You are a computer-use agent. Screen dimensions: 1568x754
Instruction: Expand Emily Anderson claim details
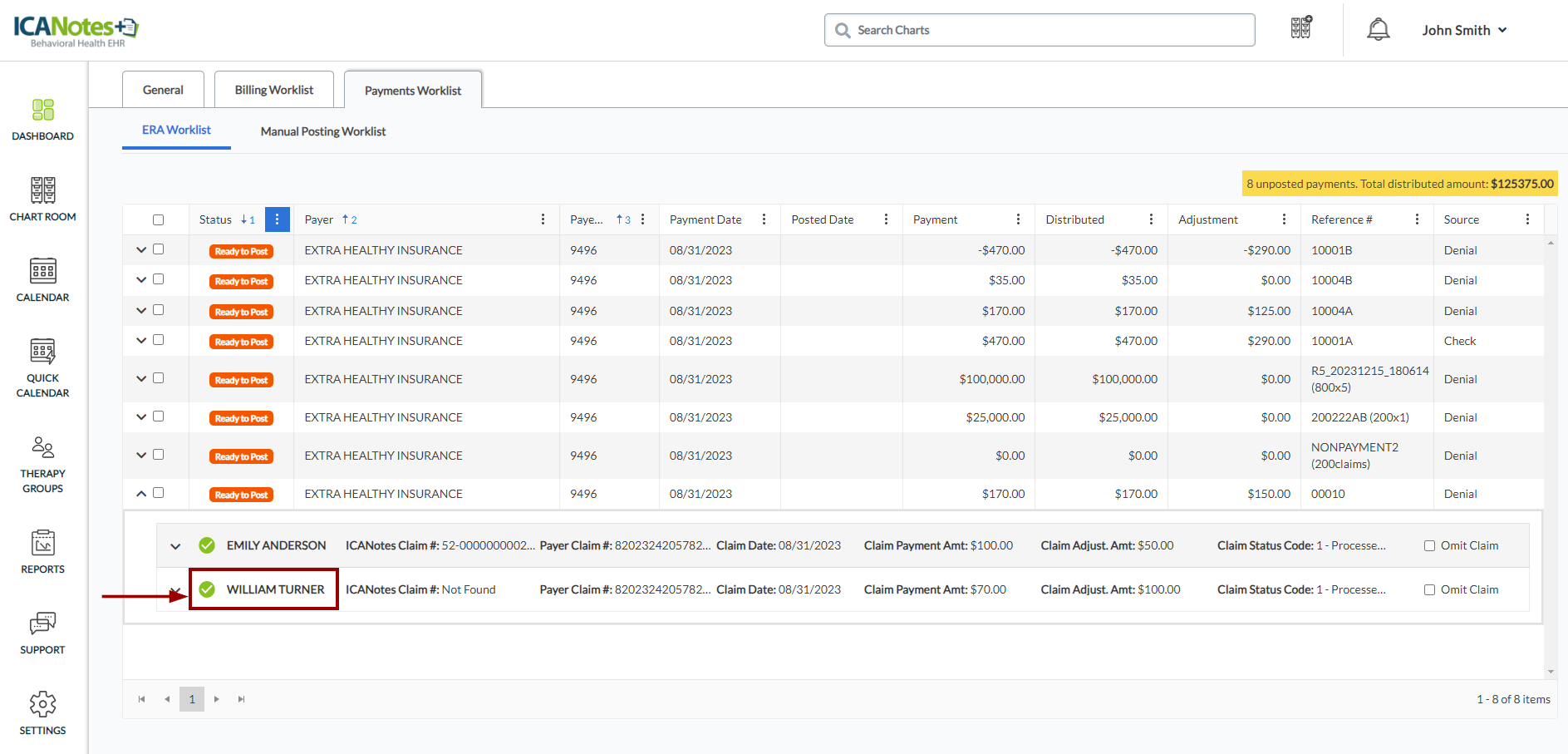(175, 546)
